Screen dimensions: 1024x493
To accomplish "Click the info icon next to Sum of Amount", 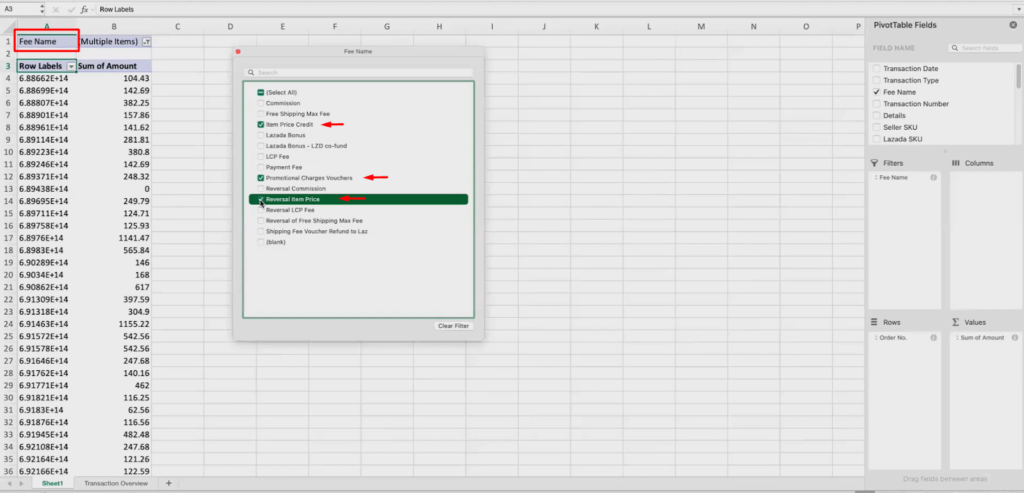I will pyautogui.click(x=1013, y=338).
